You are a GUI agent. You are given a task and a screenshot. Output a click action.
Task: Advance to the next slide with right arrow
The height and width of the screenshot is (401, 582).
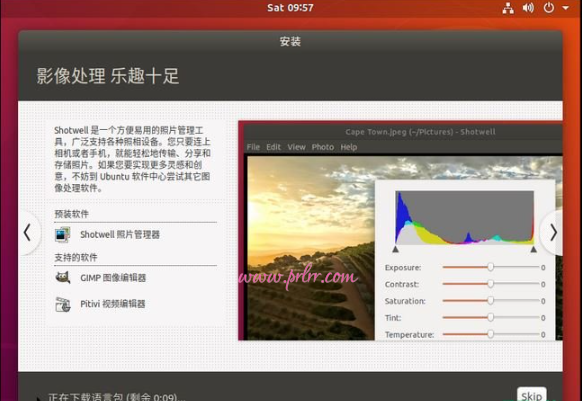(553, 233)
